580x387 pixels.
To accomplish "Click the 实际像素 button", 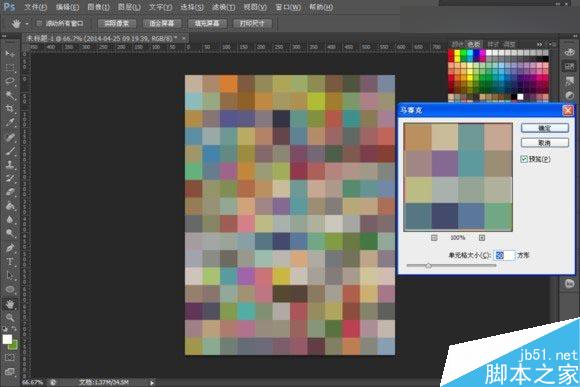I will pyautogui.click(x=117, y=23).
